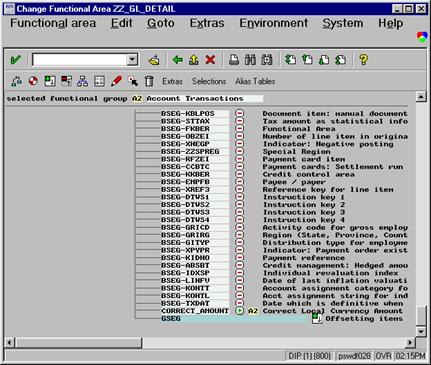Viewport: 431px width, 365px height.
Task: Click into the command input field
Action: [x=80, y=60]
